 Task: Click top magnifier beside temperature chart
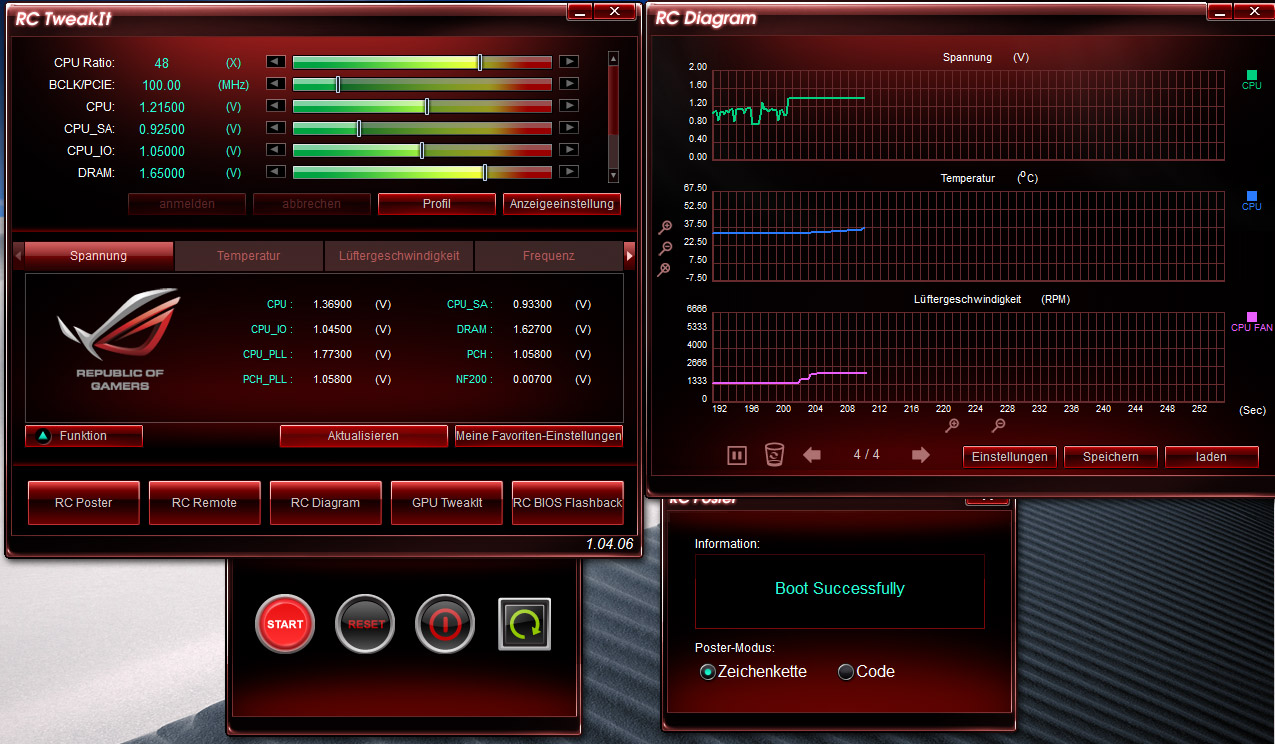pyautogui.click(x=665, y=228)
